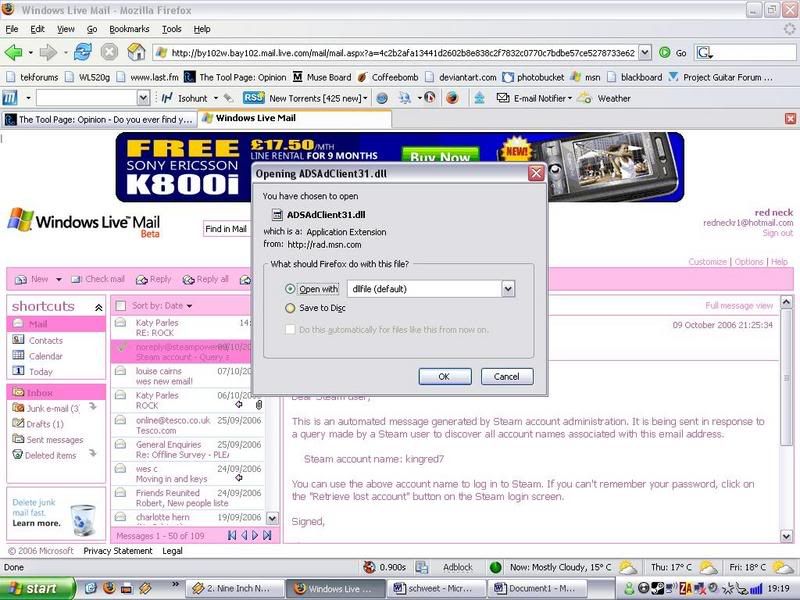Expand the 'dllfile (default)' application dropdown
800x600 pixels.
click(508, 289)
